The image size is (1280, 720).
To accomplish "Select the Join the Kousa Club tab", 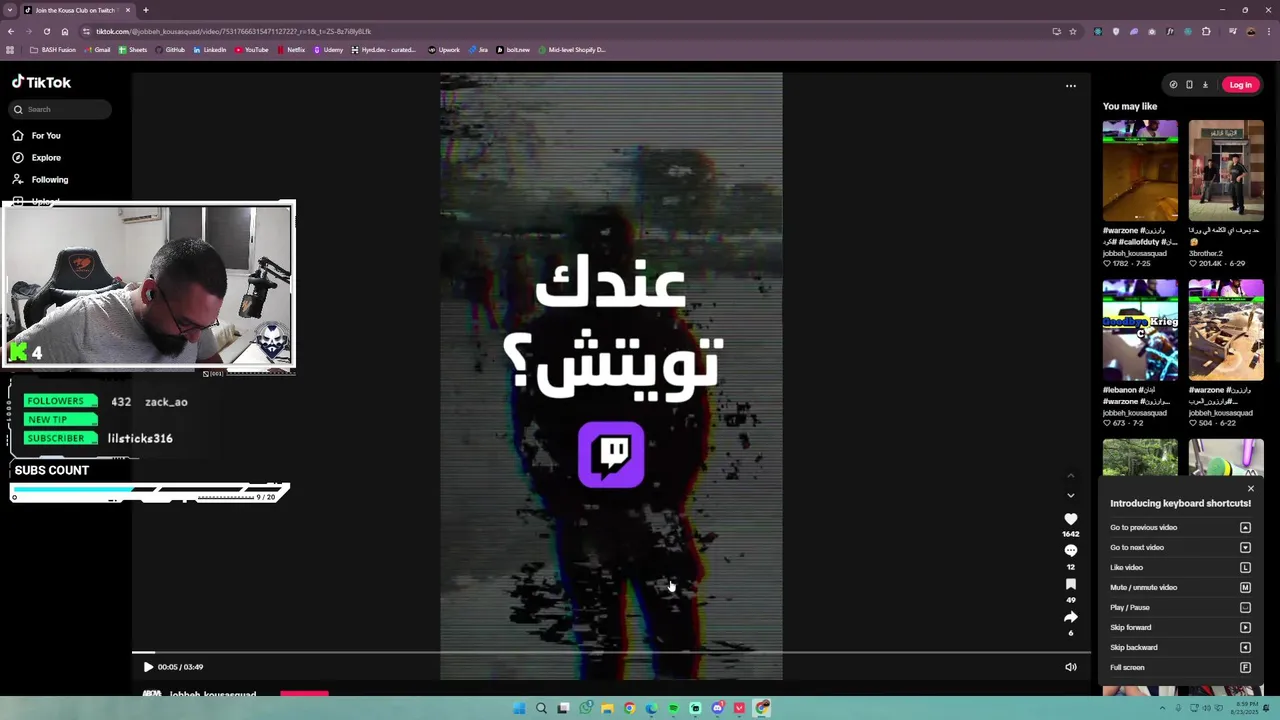I will click(76, 10).
